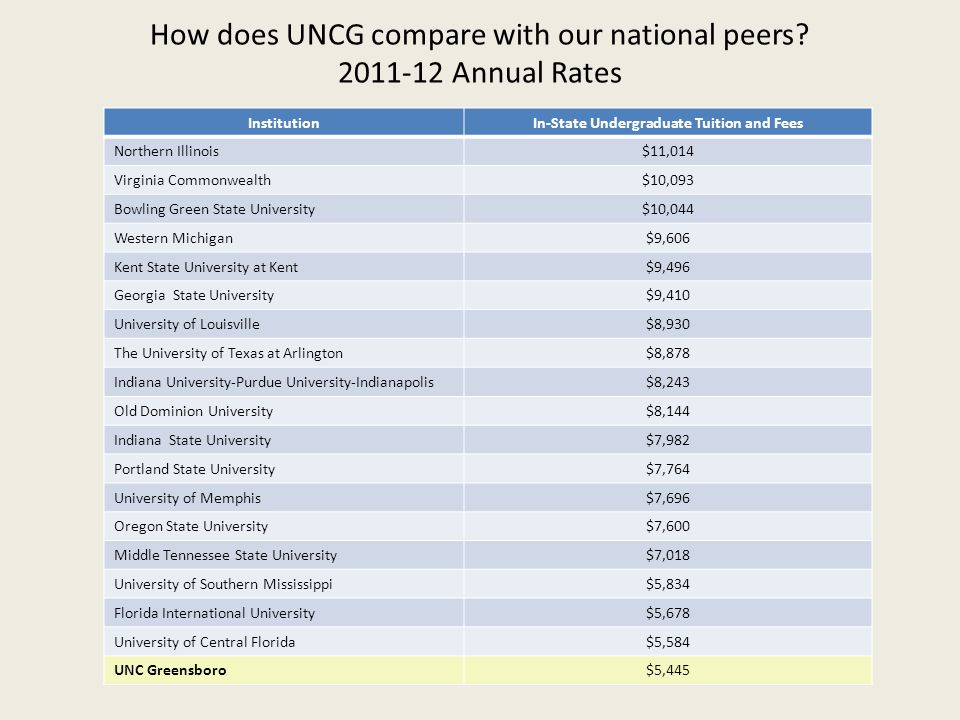
Task: Select Virginia Commonwealth institution cell
Action: (x=283, y=180)
